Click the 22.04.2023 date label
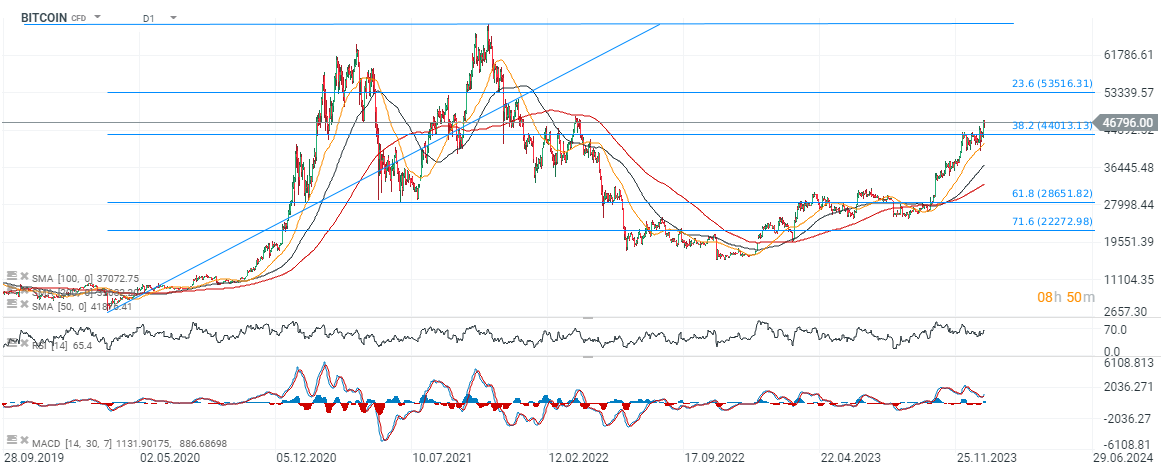Screen dimensions: 1163x475 pyautogui.click(x=851, y=456)
